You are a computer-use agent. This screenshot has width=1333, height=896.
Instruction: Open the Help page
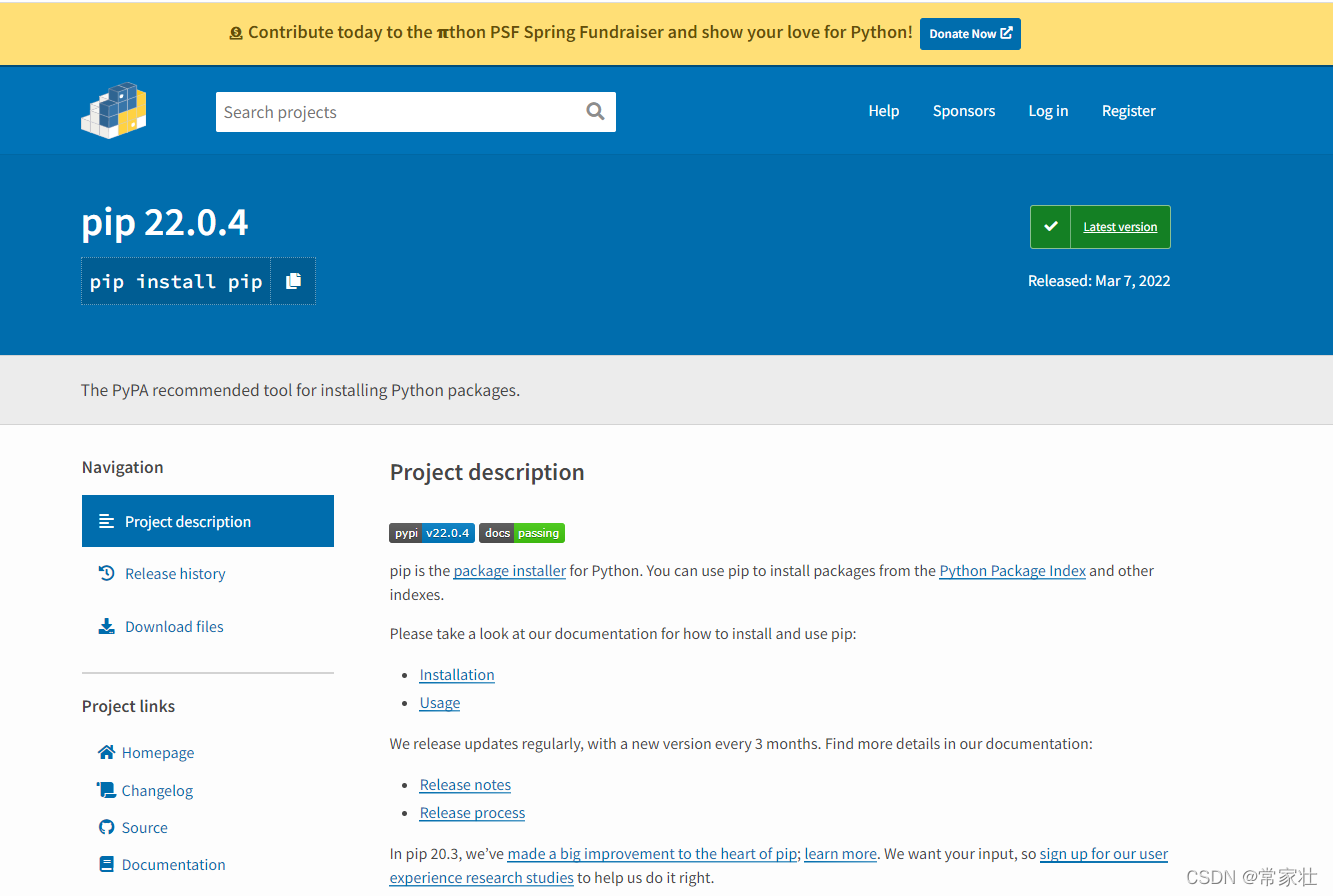pyautogui.click(x=884, y=111)
